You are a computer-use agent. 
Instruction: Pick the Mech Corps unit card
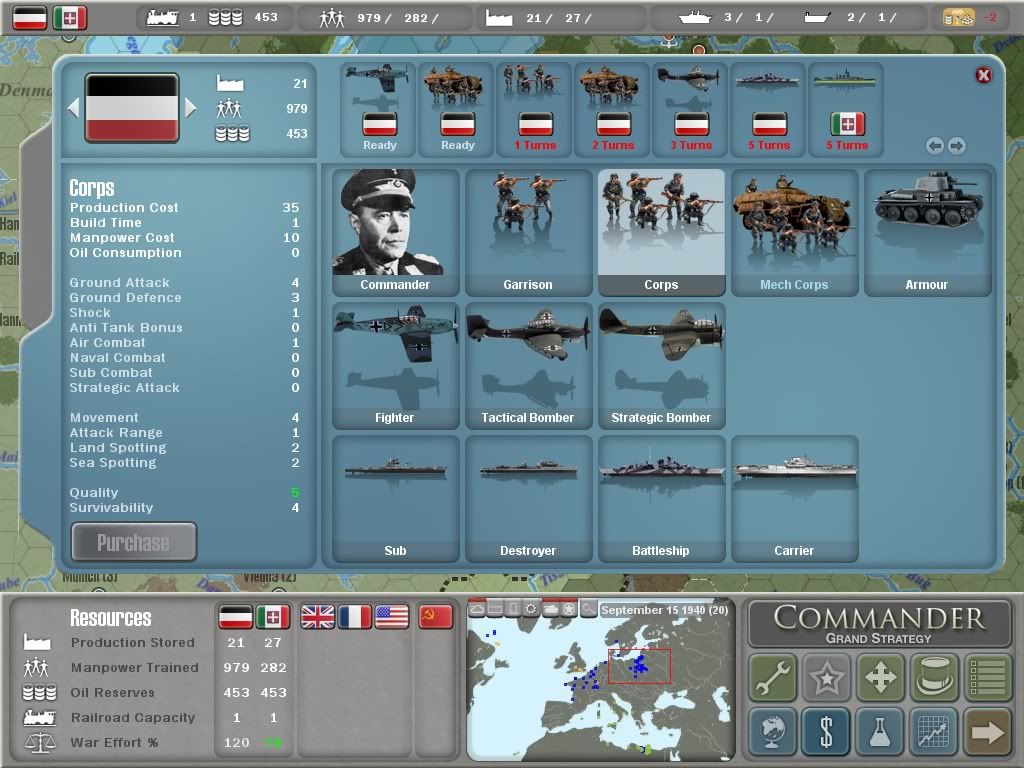[794, 232]
